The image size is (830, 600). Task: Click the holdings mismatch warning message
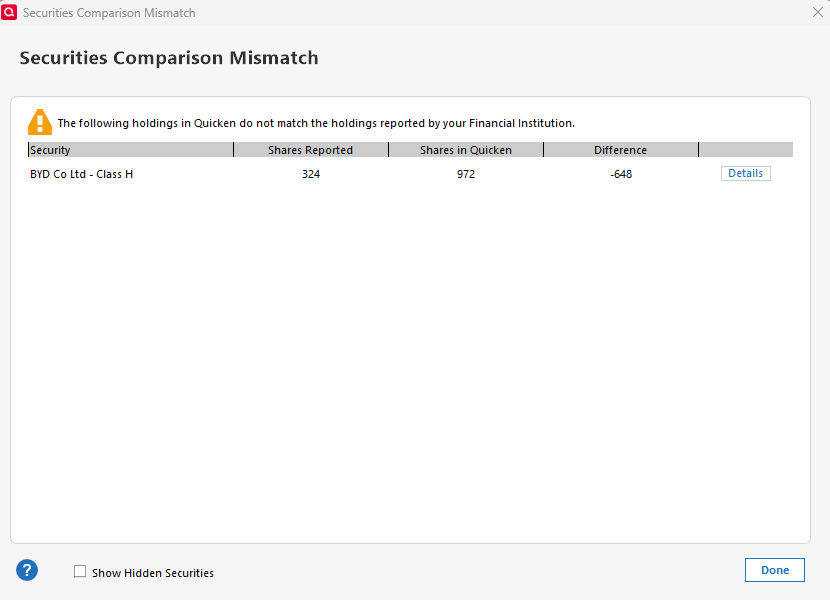pyautogui.click(x=316, y=123)
